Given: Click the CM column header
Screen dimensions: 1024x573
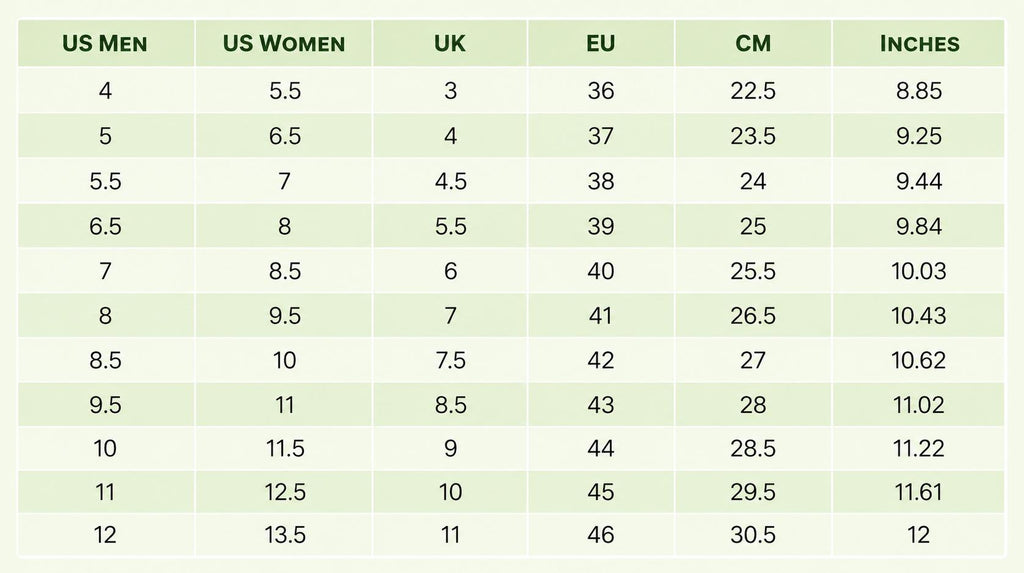Looking at the screenshot, I should point(753,43).
